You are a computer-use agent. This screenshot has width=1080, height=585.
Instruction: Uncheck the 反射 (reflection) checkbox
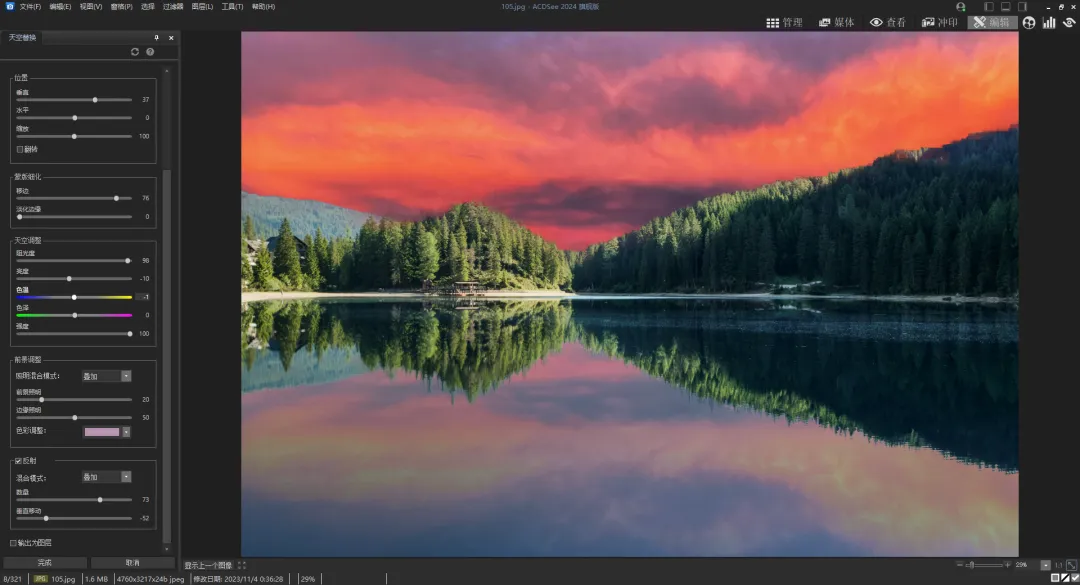19,461
